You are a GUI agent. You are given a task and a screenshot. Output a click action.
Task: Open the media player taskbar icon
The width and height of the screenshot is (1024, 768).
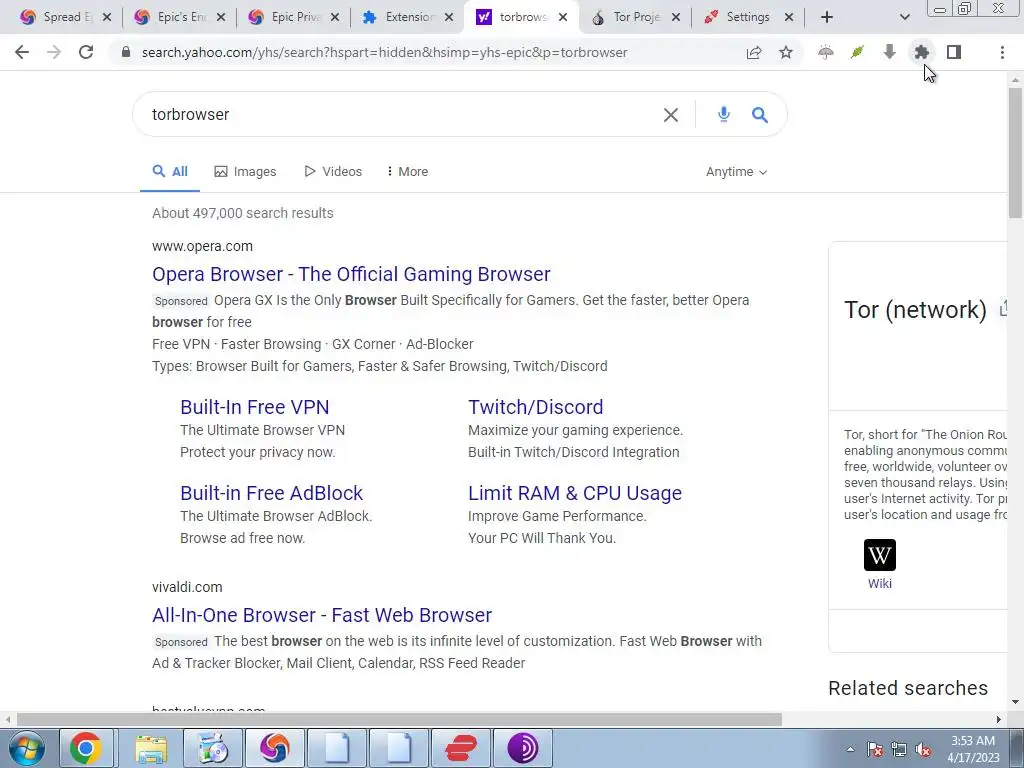pos(213,748)
